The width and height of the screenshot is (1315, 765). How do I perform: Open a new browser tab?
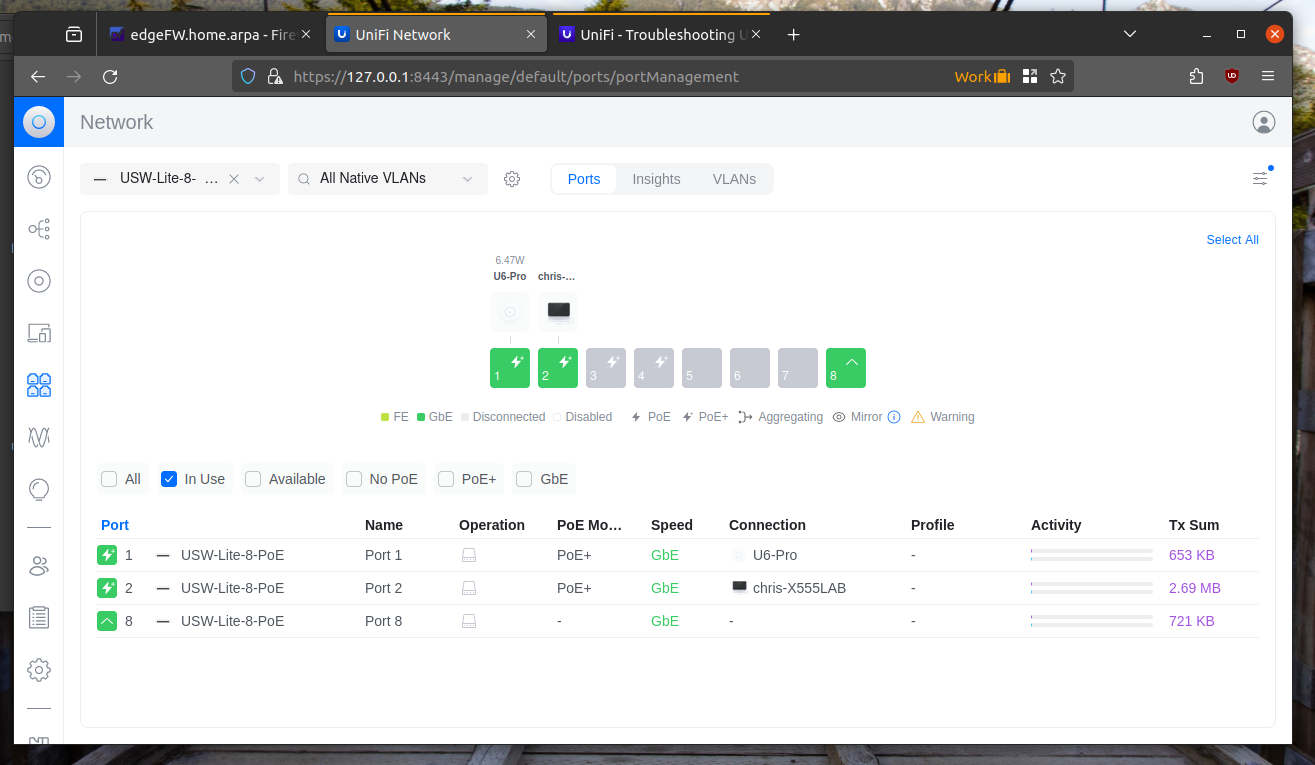click(793, 34)
